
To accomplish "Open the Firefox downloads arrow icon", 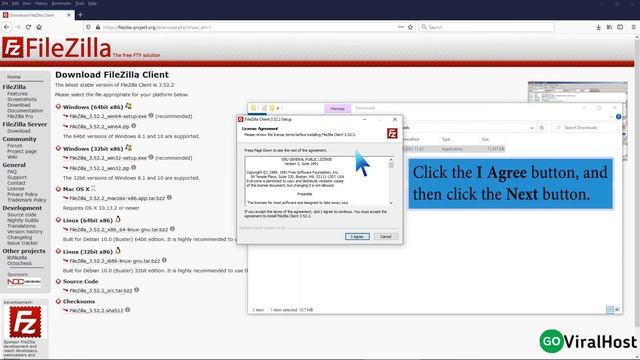I will pos(598,27).
